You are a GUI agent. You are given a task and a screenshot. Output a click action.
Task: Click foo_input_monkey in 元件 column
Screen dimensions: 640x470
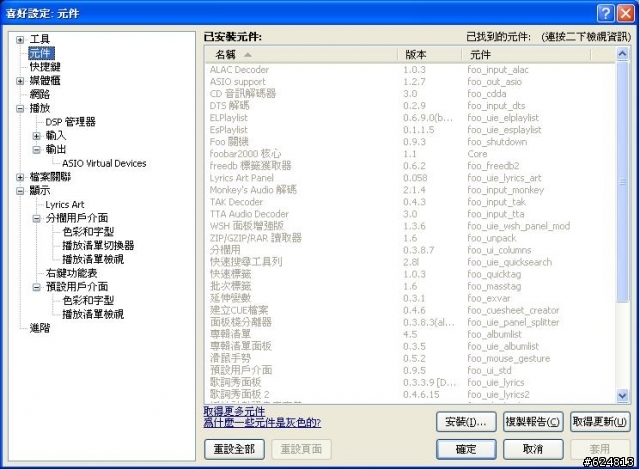[506, 191]
